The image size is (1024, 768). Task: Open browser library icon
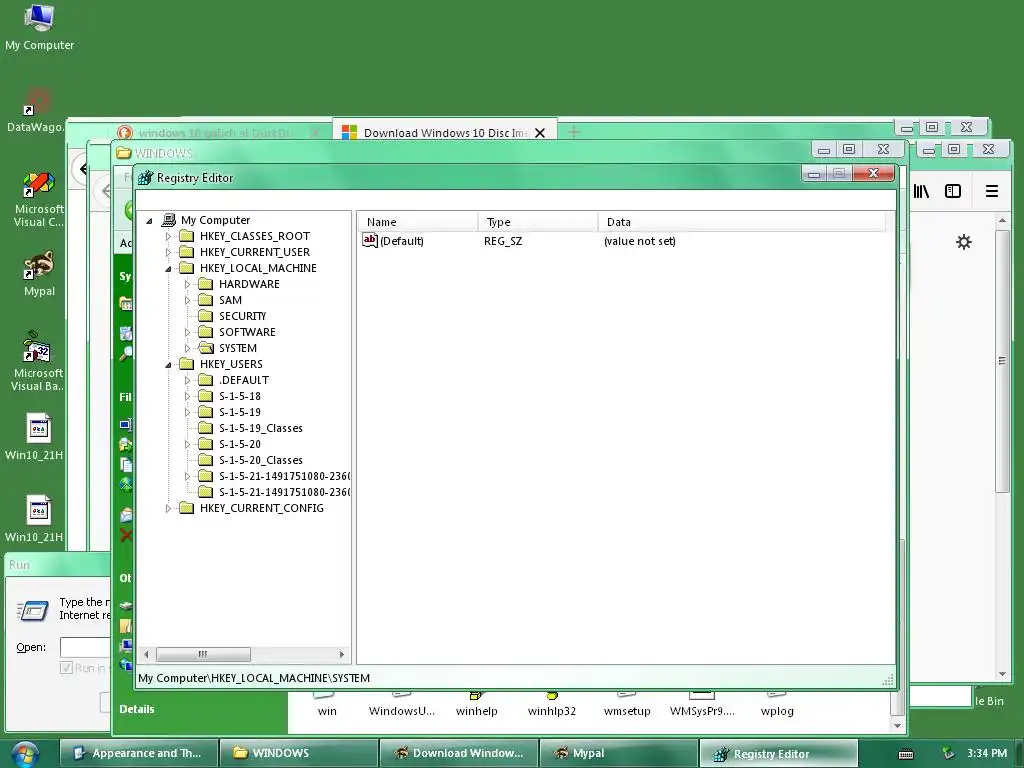[921, 191]
